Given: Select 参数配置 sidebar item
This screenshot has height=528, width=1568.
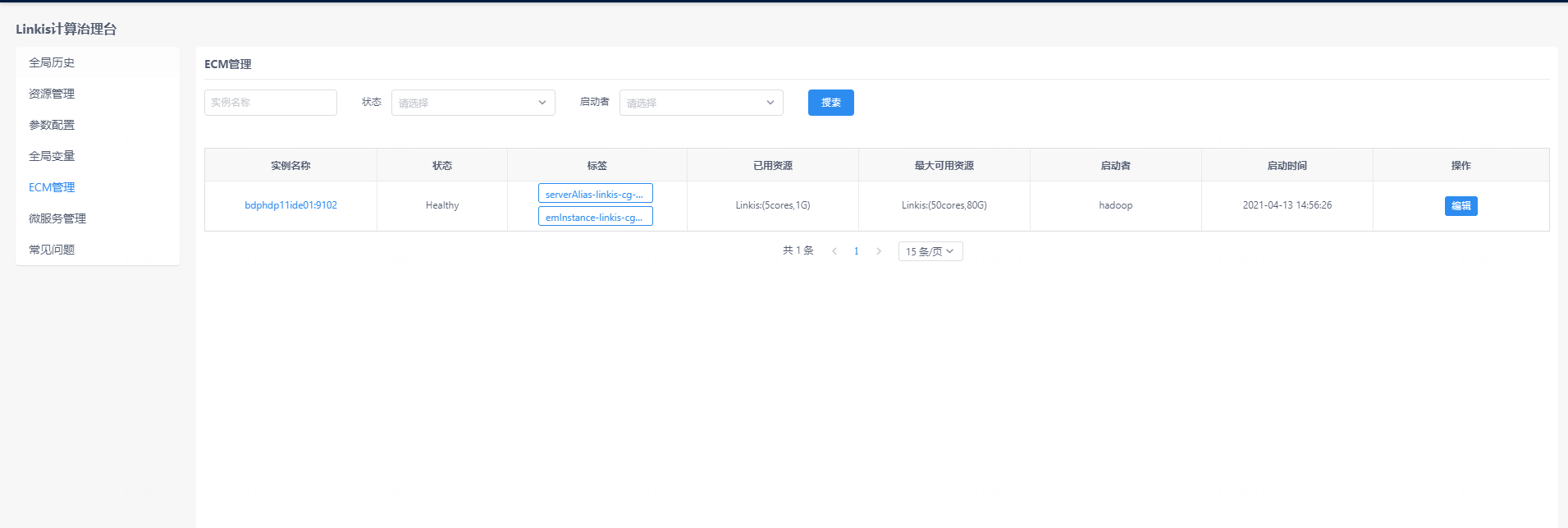Looking at the screenshot, I should (52, 125).
